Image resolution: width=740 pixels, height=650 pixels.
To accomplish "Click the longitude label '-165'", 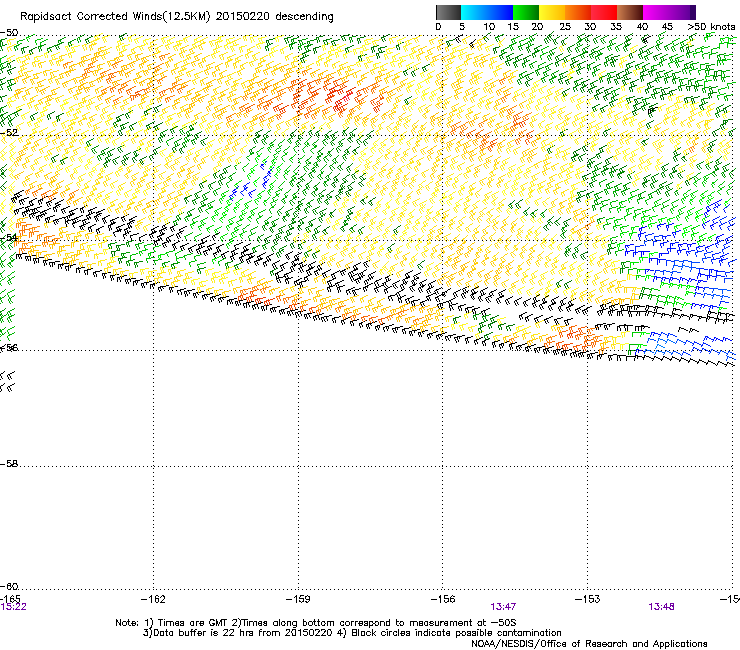I will (x=10, y=599).
